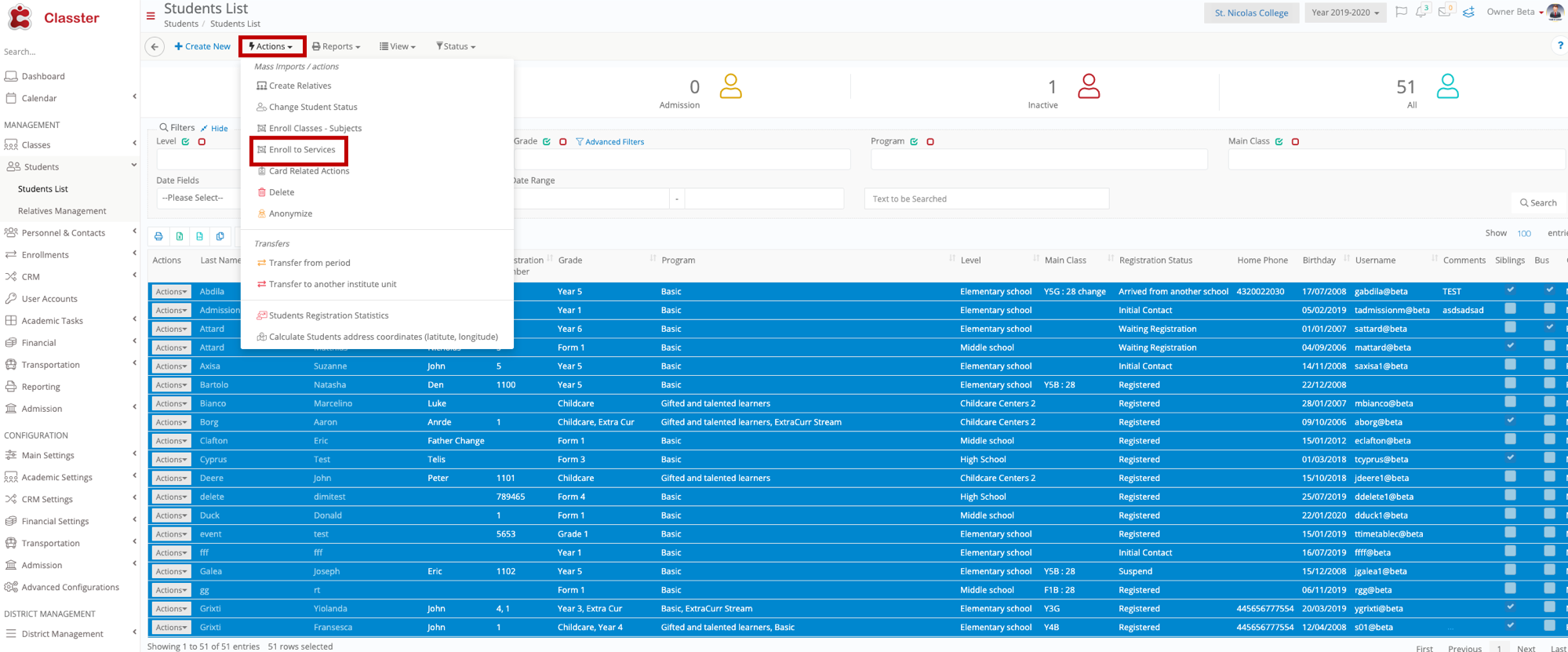Toggle Siblings checkbox for Abdila row
This screenshot has height=652, width=1568.
point(1510,290)
